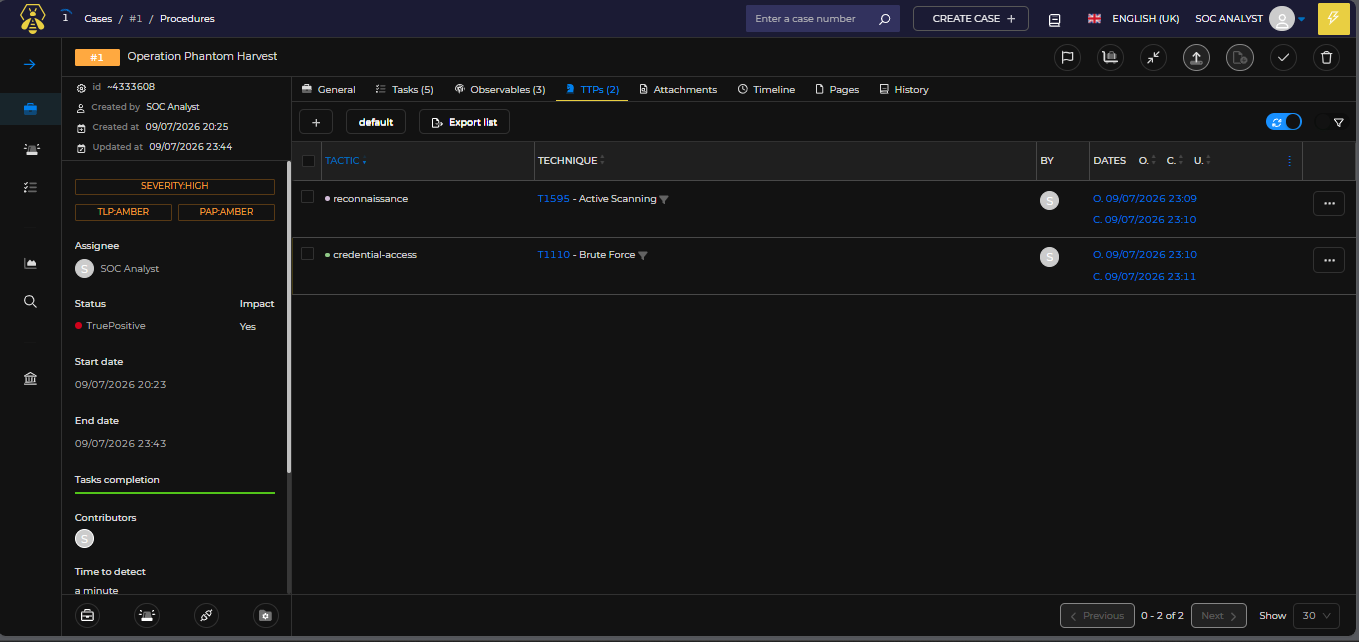Open the Show 30 page-size dropdown
Screen dimensions: 1359x642
click(1316, 616)
